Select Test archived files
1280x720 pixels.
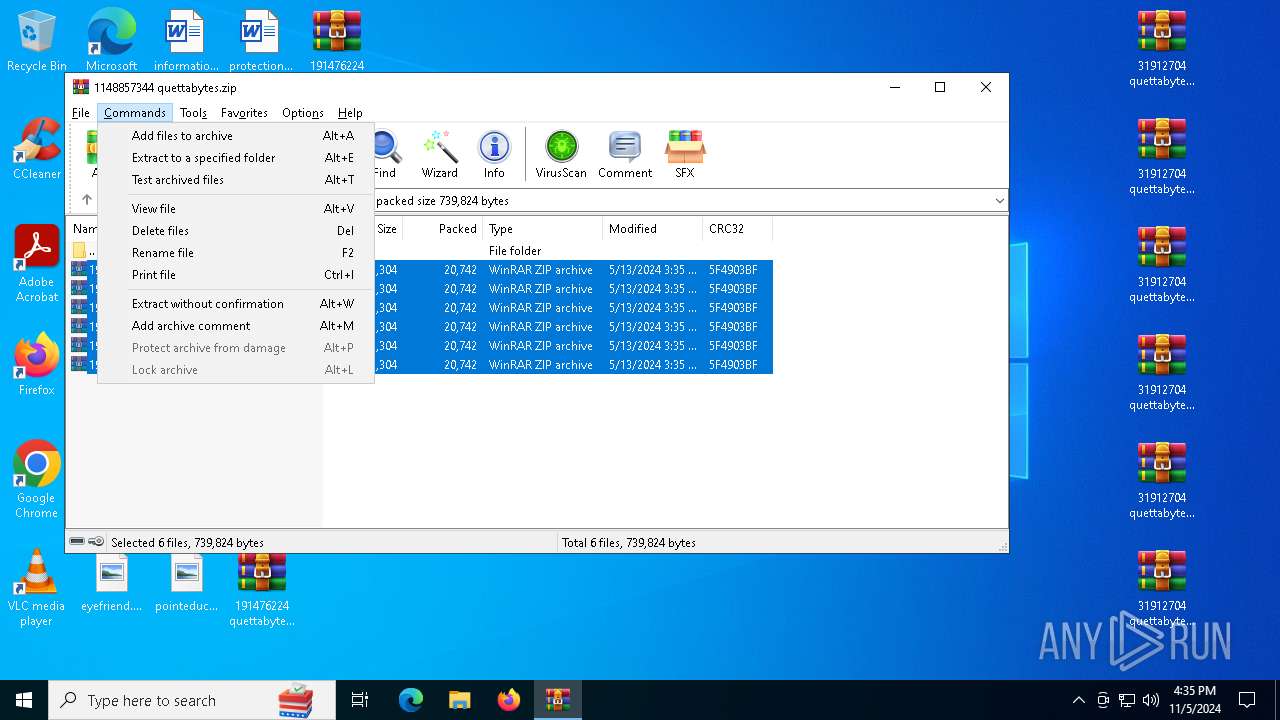tap(236, 180)
